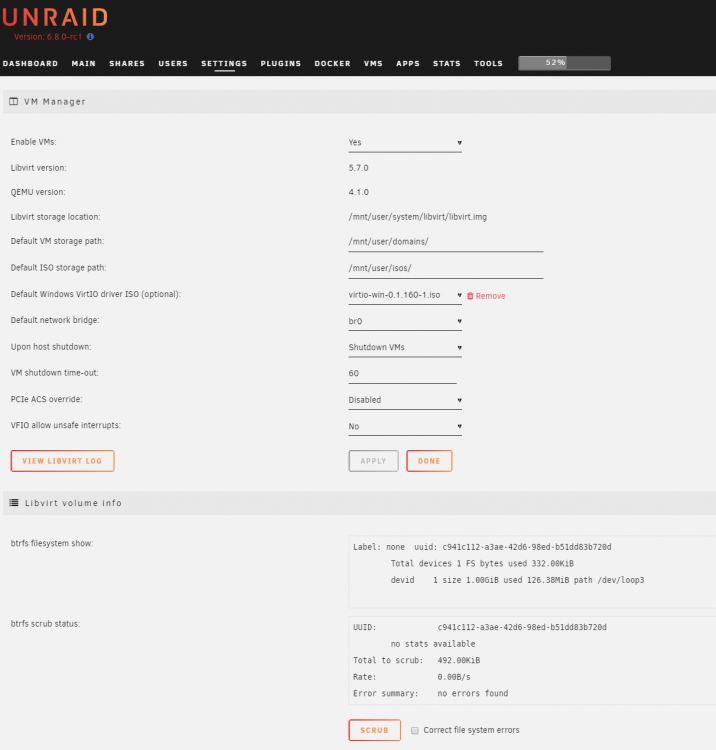This screenshot has width=716, height=750.
Task: Click the VM Manager panel icon
Action: coord(14,101)
